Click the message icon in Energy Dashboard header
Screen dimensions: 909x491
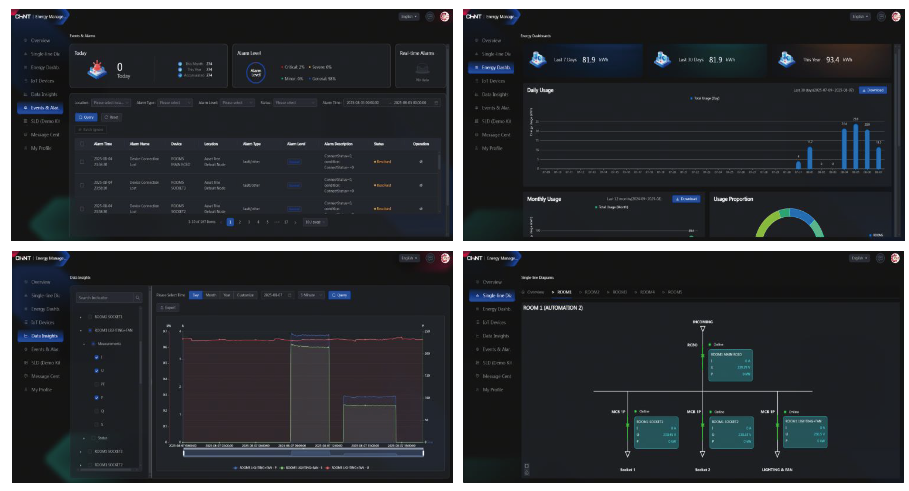click(881, 17)
